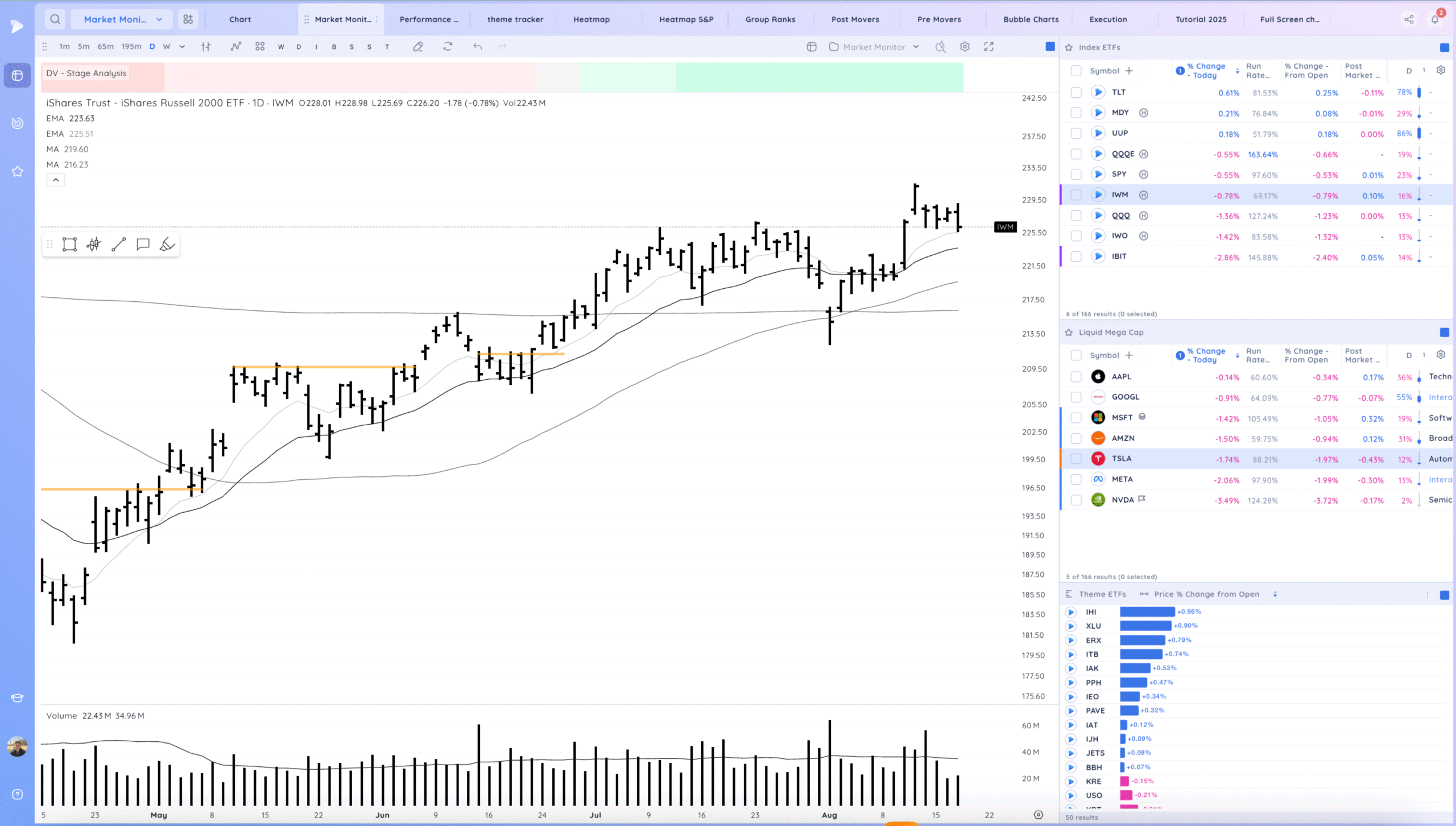Collapse the indicator legend chevron
Screen dimensions: 1456x826
56,180
